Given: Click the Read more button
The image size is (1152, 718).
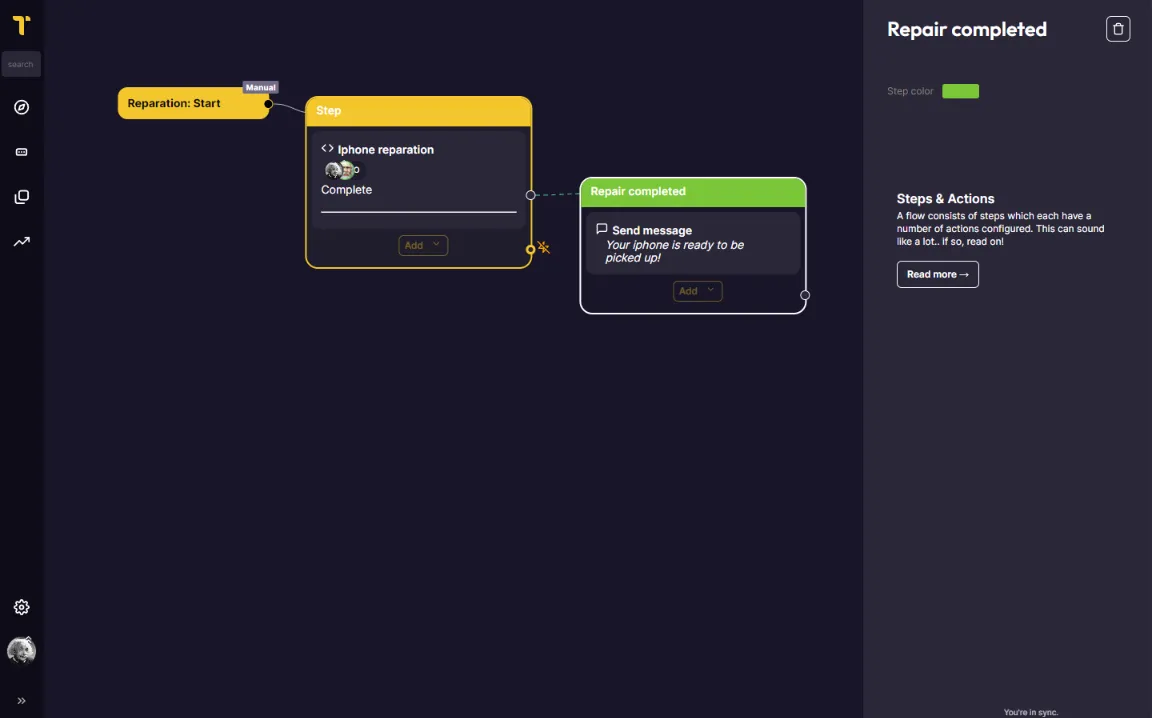Looking at the screenshot, I should [937, 274].
